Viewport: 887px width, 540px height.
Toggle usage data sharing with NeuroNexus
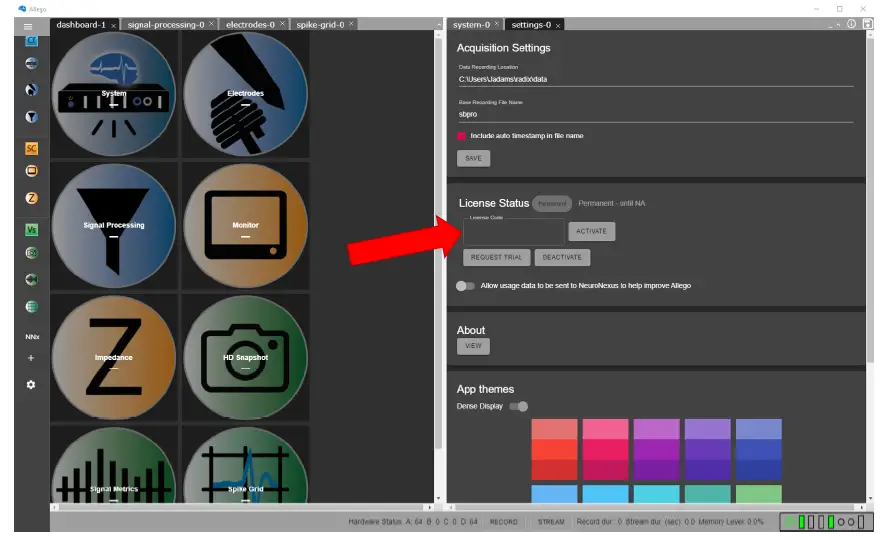pyautogui.click(x=466, y=286)
